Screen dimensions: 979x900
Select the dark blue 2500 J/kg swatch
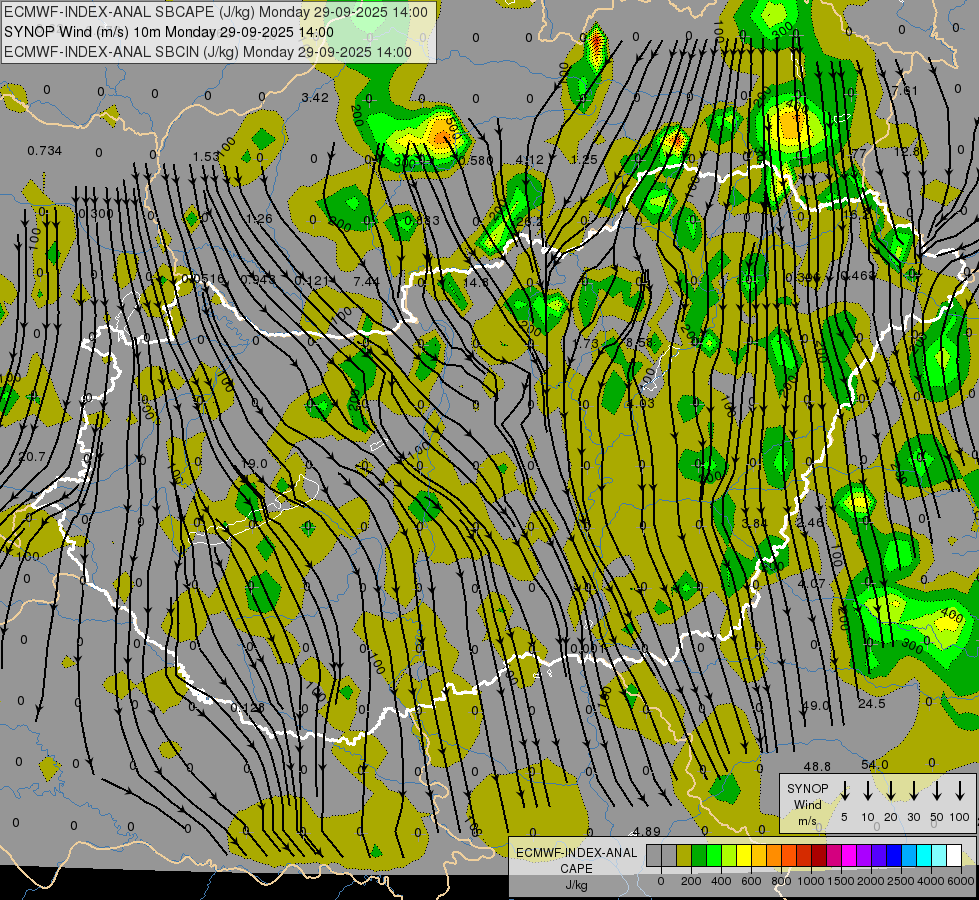click(894, 855)
